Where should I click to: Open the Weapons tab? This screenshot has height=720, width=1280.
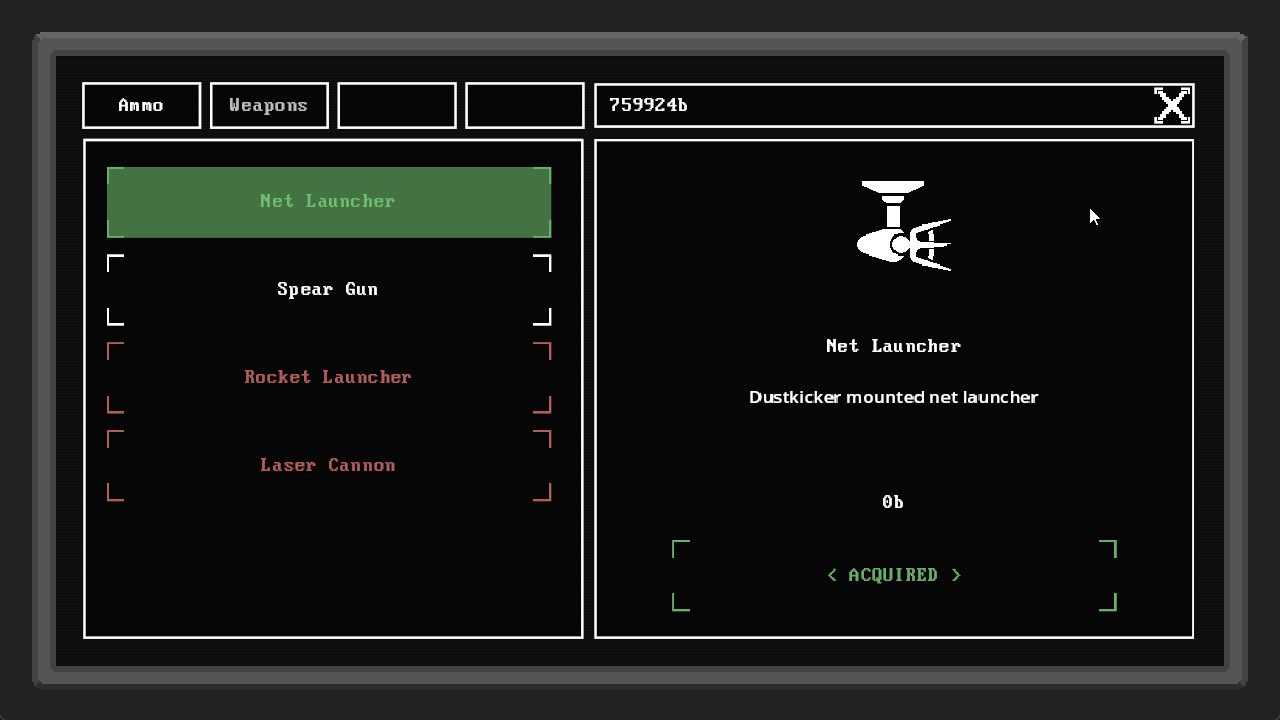[x=269, y=105]
